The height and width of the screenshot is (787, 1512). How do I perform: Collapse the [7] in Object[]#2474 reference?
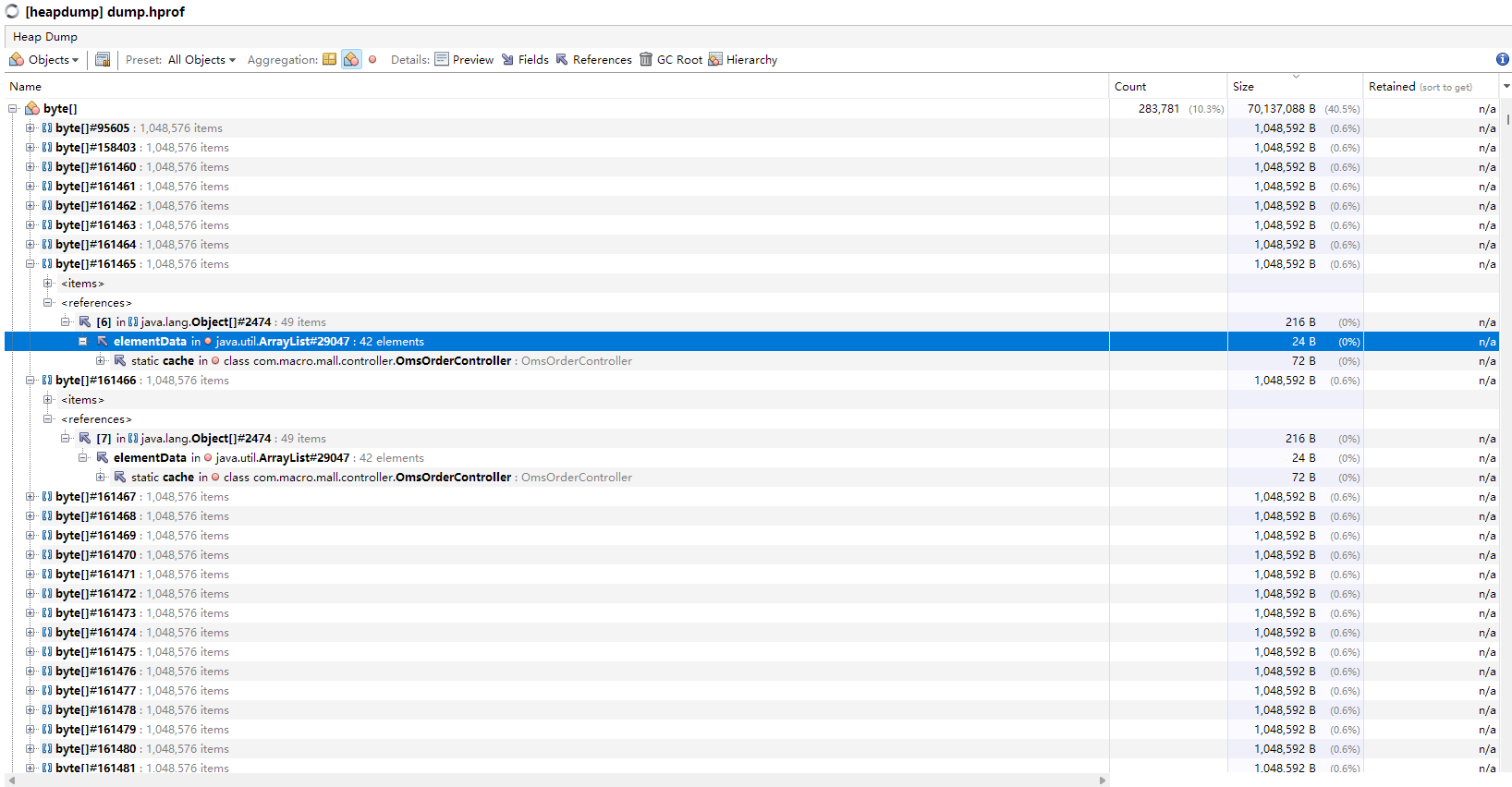(x=66, y=438)
